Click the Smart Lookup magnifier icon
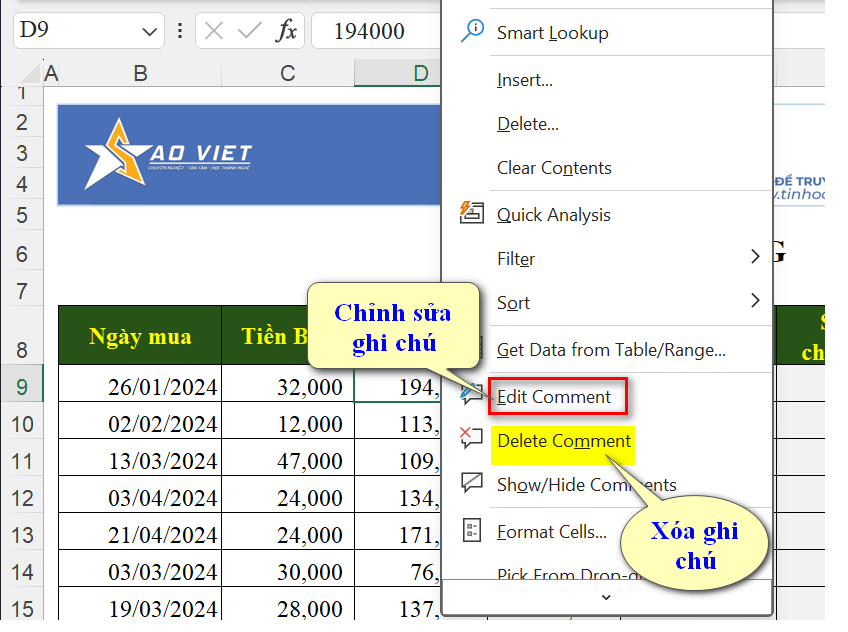Image resolution: width=848 pixels, height=632 pixels. [471, 32]
